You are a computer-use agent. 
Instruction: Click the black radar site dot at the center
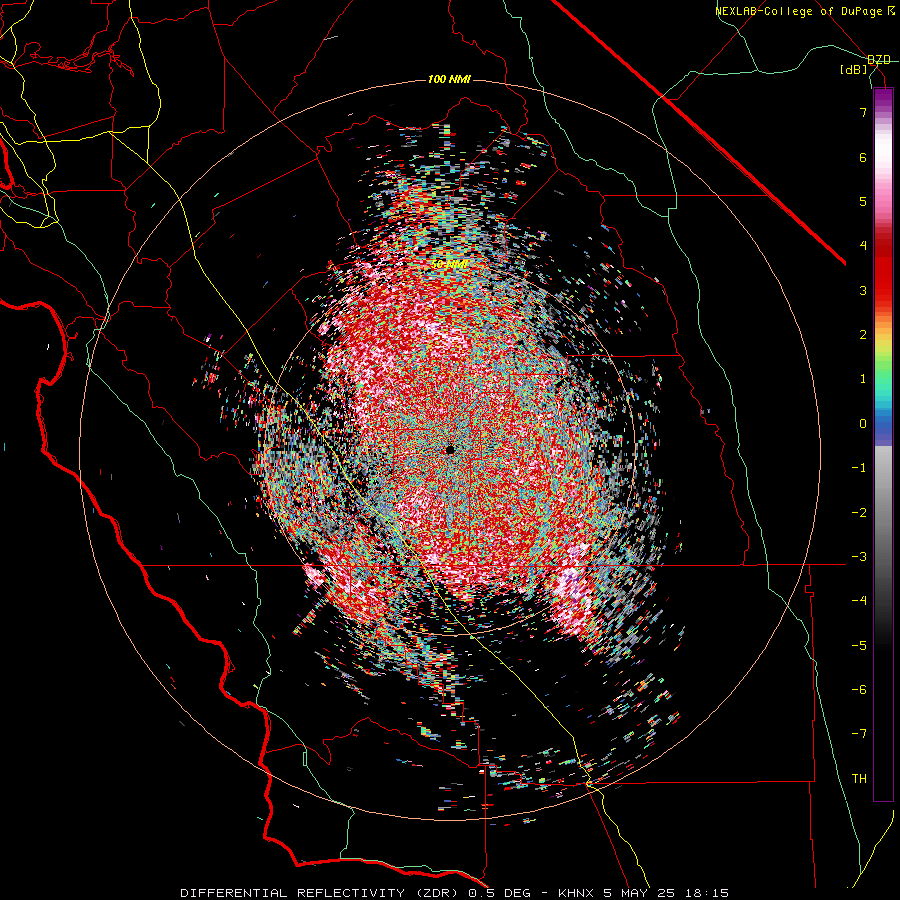pos(450,450)
